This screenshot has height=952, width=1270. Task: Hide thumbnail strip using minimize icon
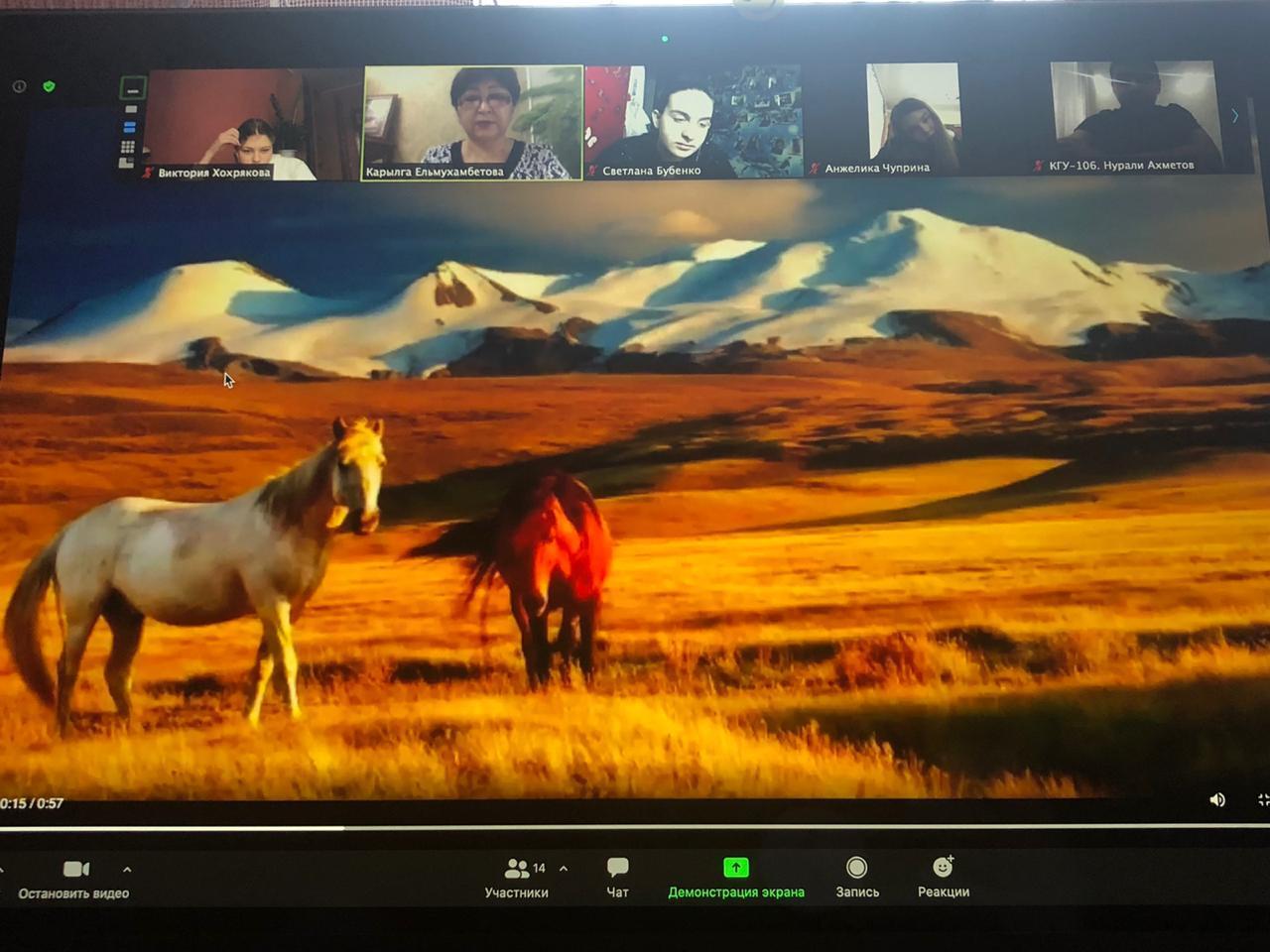(132, 89)
